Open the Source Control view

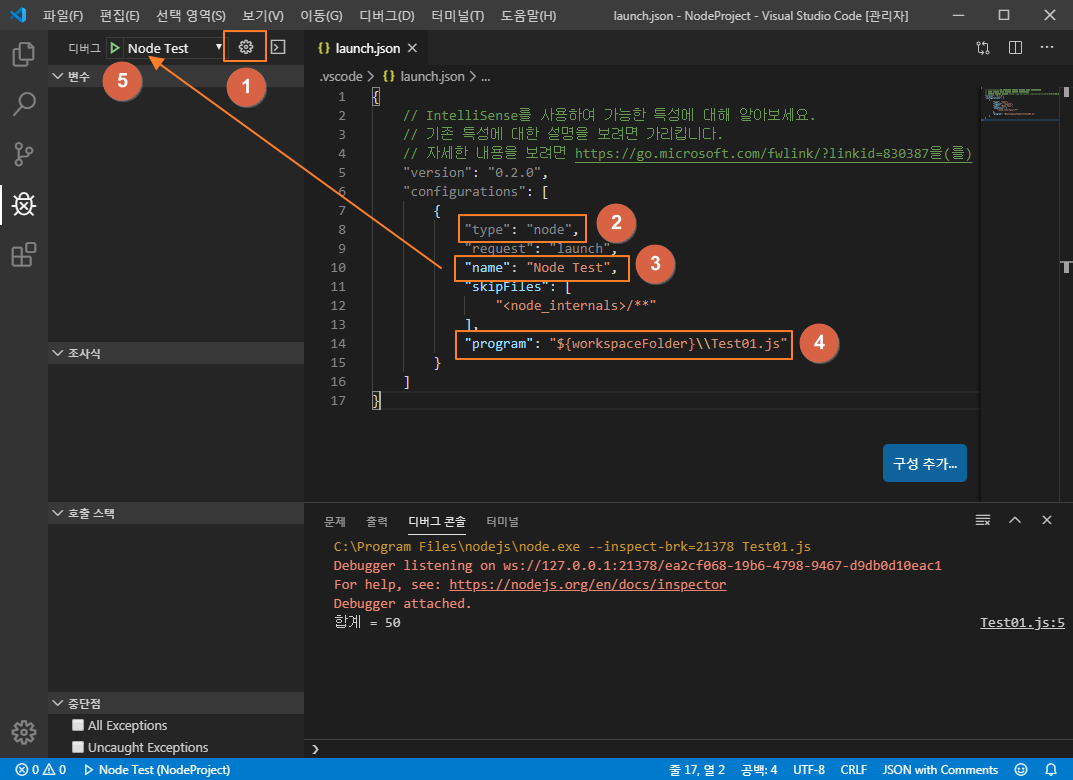tap(24, 154)
